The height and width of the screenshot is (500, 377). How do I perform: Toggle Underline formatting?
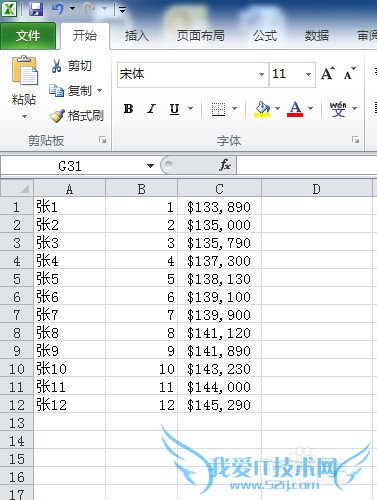(x=174, y=108)
